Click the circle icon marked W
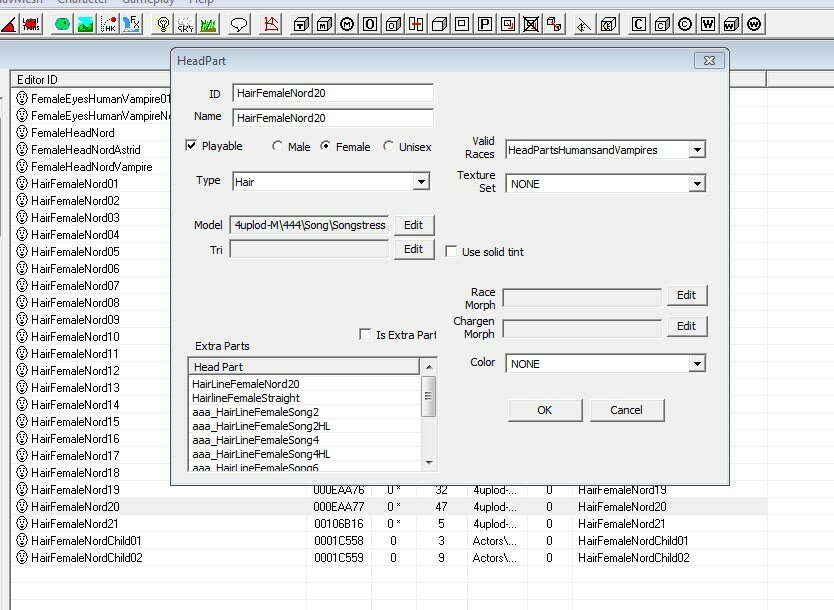834x610 pixels. coord(754,24)
